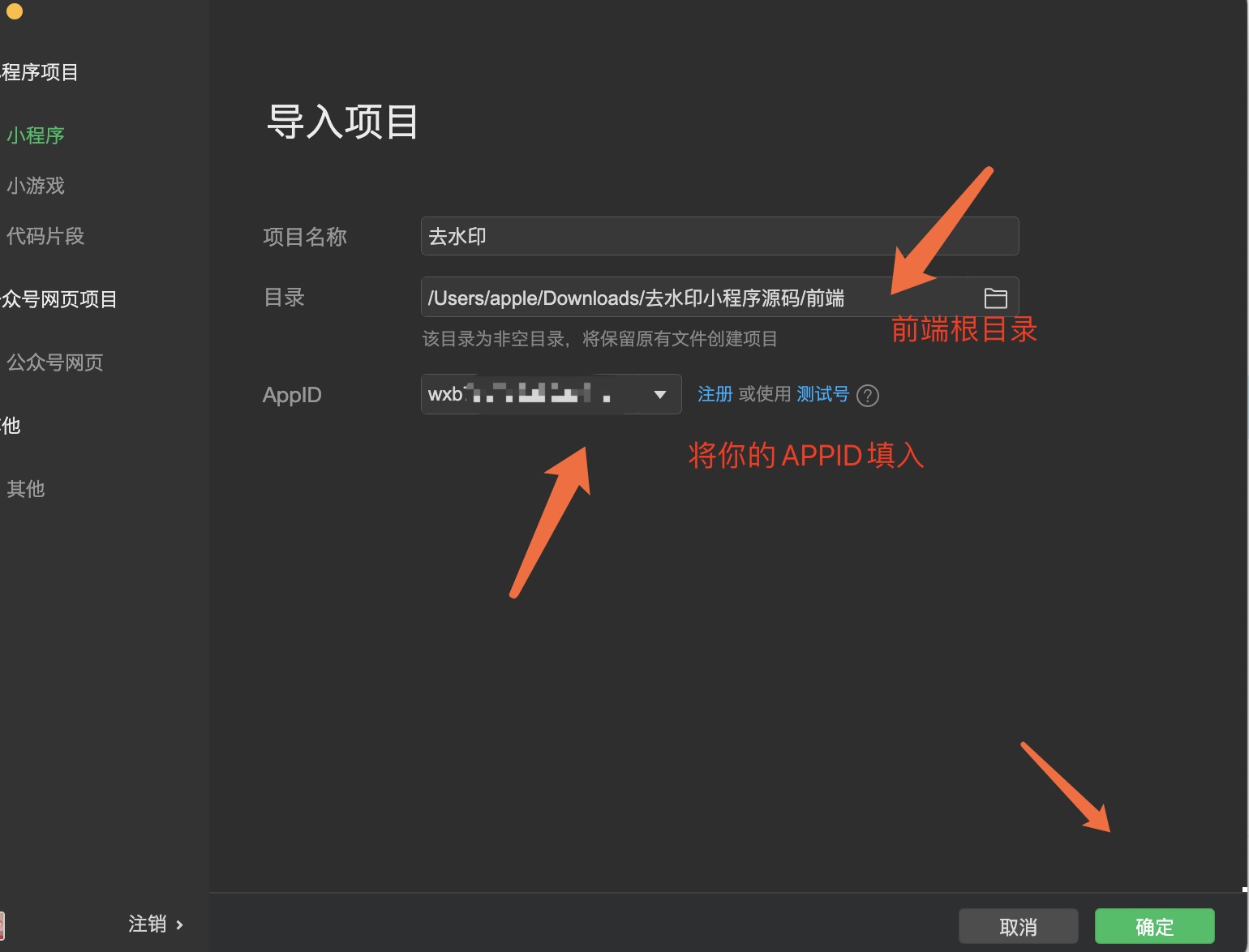
Task: Open the folder browse icon for directory
Action: coord(995,298)
